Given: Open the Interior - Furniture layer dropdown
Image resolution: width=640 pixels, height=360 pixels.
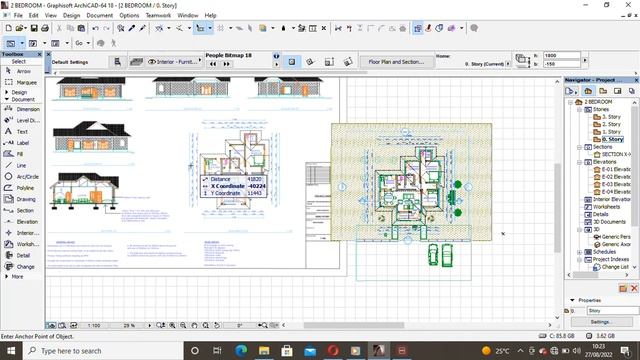Looking at the screenshot, I should (x=175, y=62).
